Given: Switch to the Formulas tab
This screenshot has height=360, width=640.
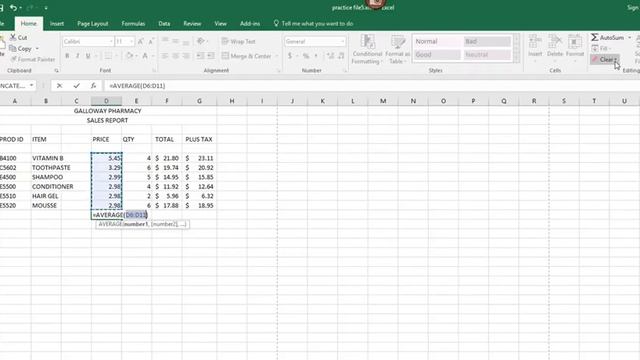Looking at the screenshot, I should coord(133,24).
